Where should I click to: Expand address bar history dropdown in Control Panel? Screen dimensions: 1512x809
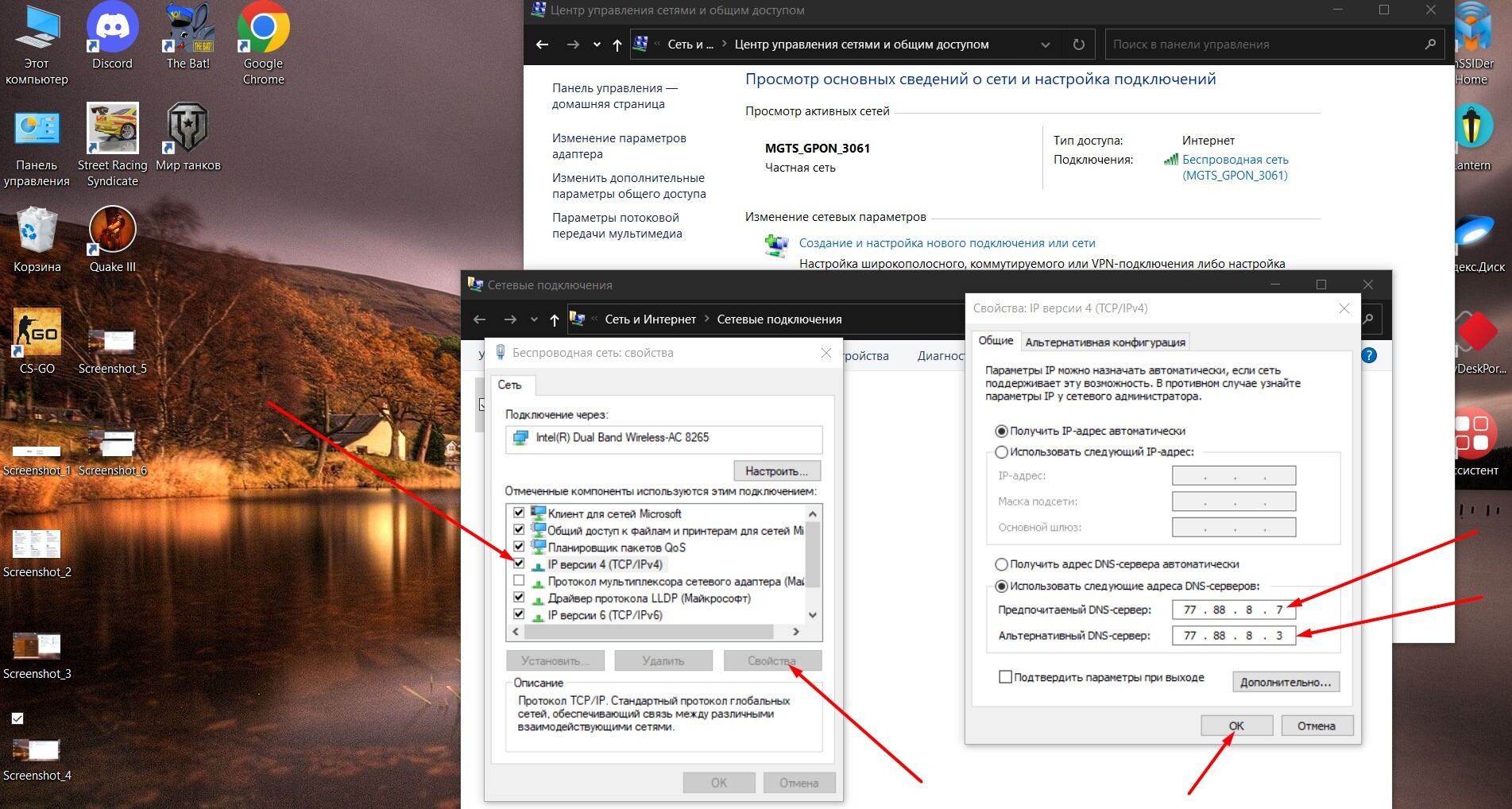[1045, 45]
